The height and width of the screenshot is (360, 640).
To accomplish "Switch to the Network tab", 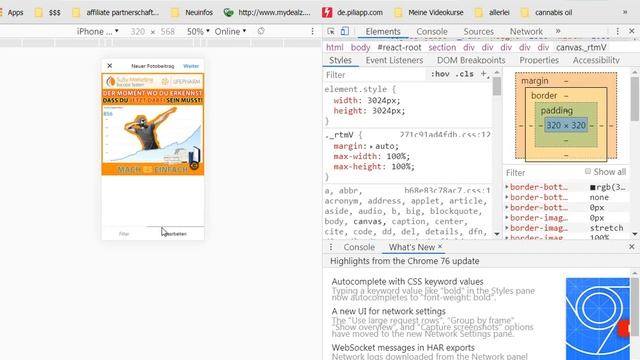I will 526,31.
